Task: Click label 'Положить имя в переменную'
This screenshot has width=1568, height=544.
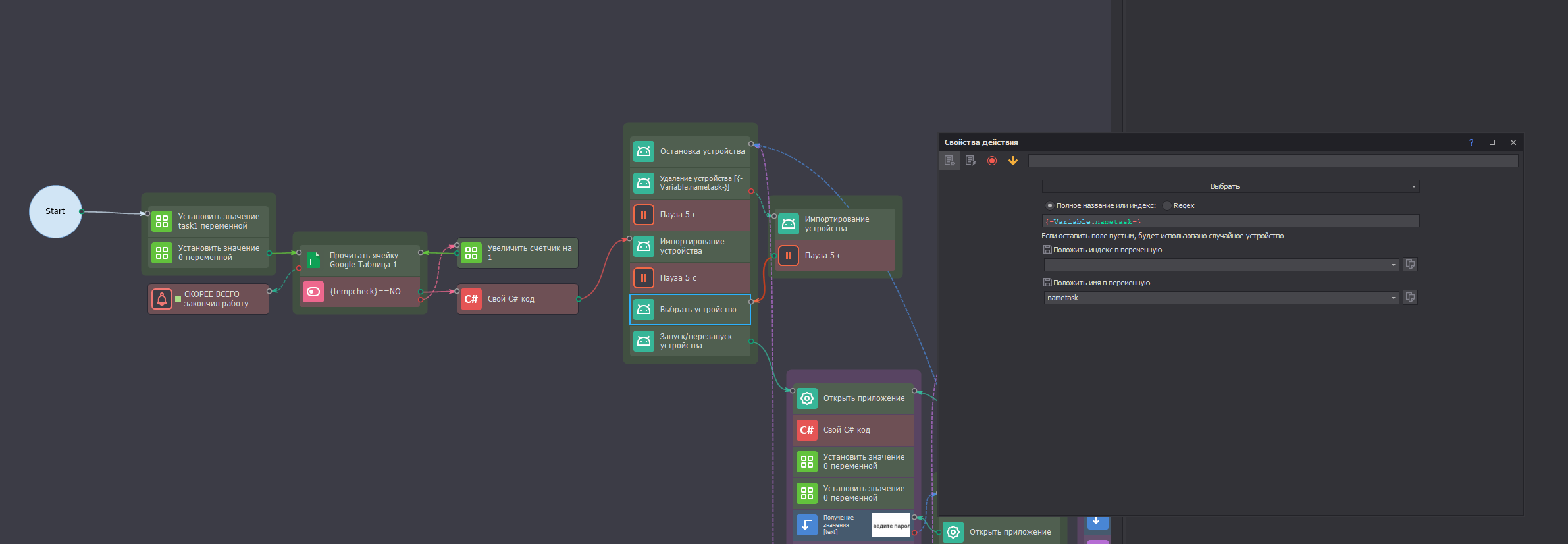Action: tap(1101, 283)
